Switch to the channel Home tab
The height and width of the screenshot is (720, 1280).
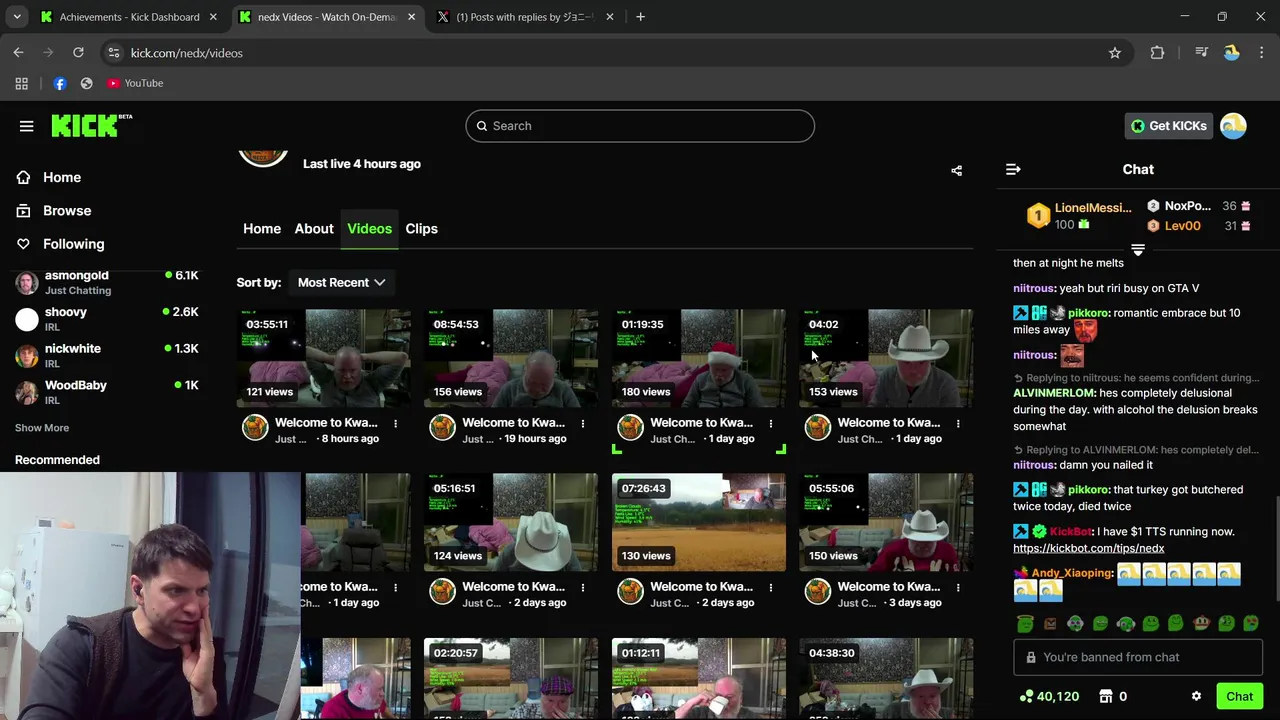point(262,229)
